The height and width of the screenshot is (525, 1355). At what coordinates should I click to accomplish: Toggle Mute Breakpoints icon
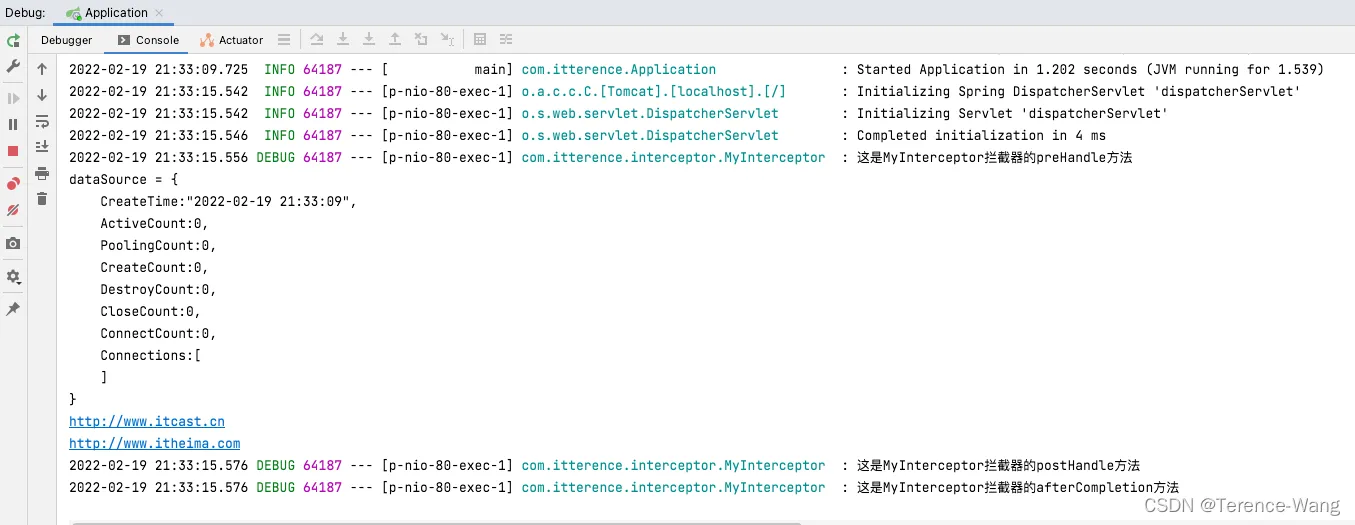[13, 210]
